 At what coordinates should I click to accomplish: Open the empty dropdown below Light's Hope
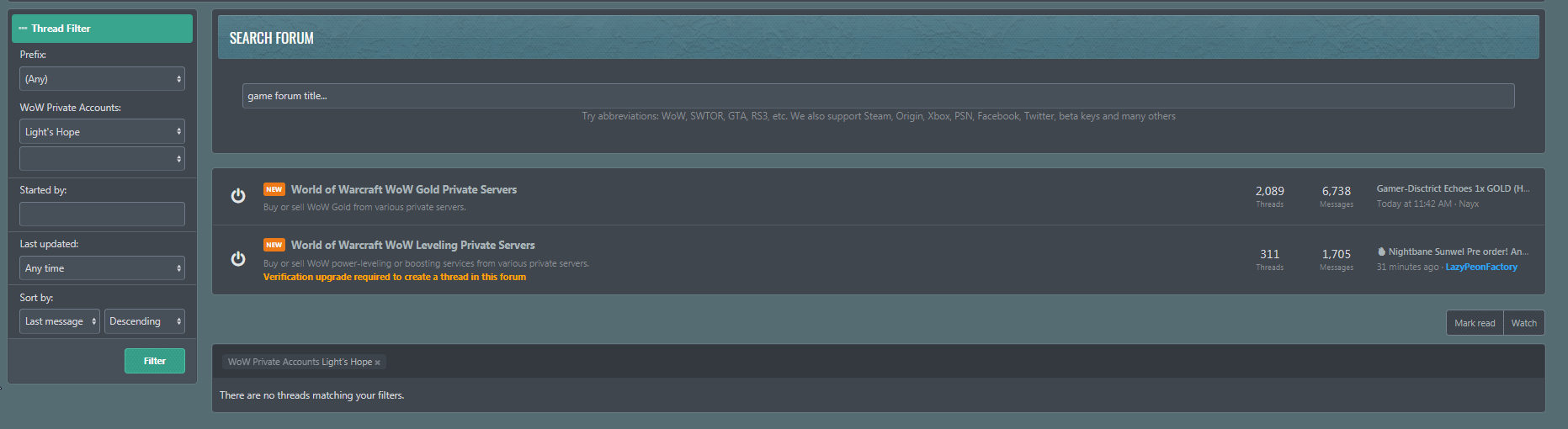coord(102,159)
